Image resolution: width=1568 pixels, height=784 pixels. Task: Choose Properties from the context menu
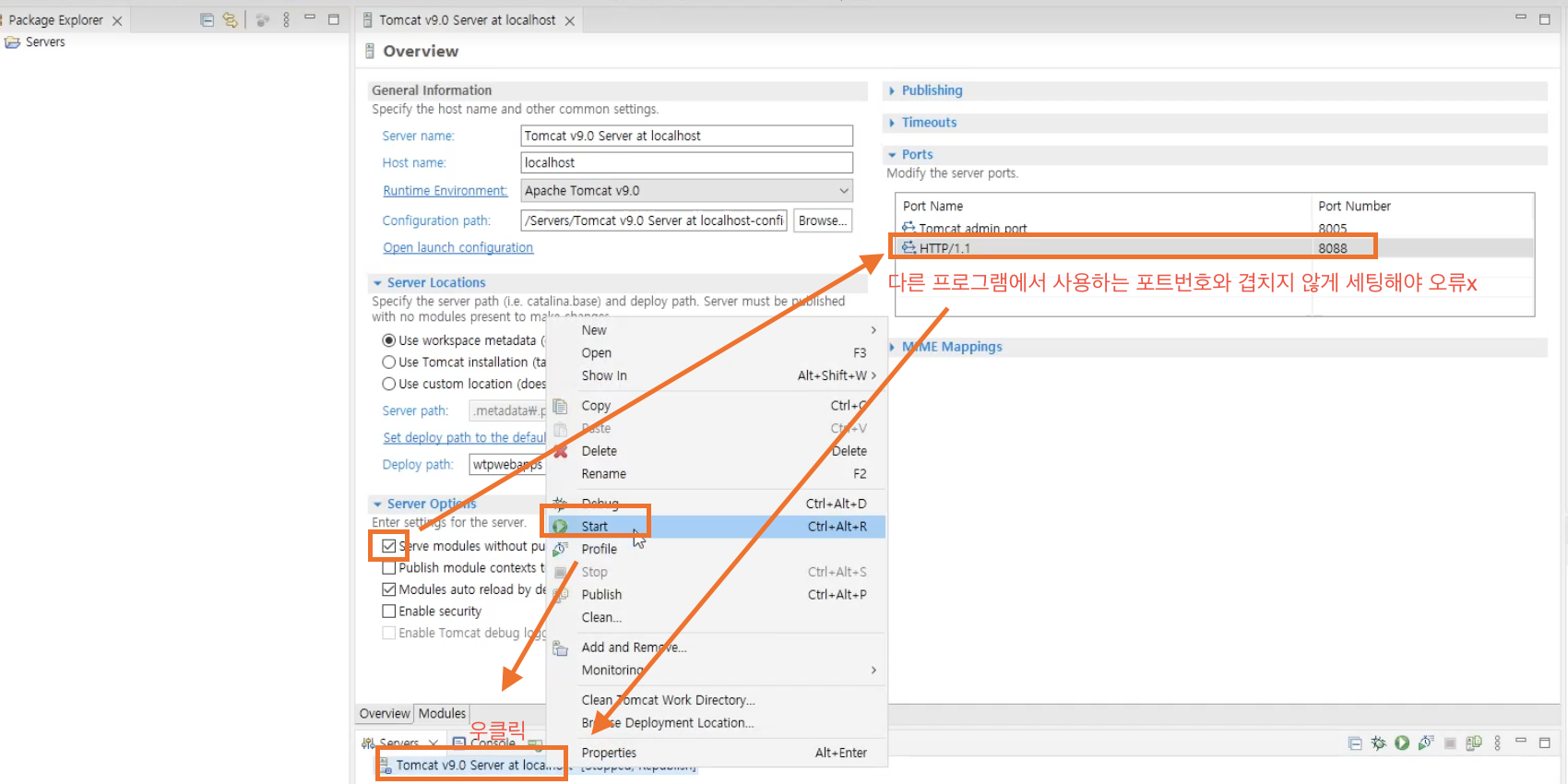click(717, 753)
